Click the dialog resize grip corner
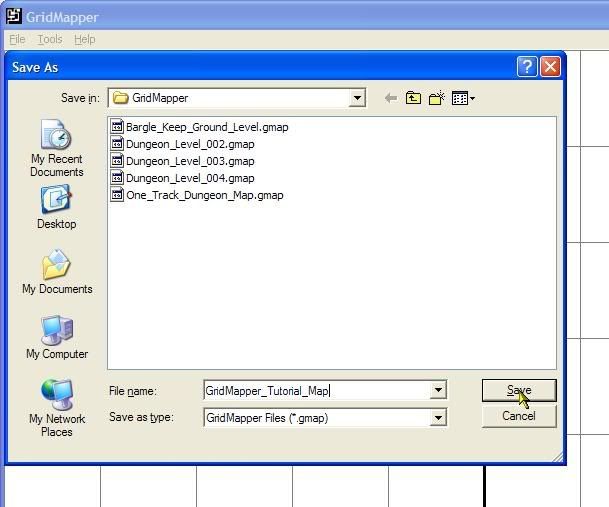This screenshot has height=507, width=609. (x=558, y=457)
